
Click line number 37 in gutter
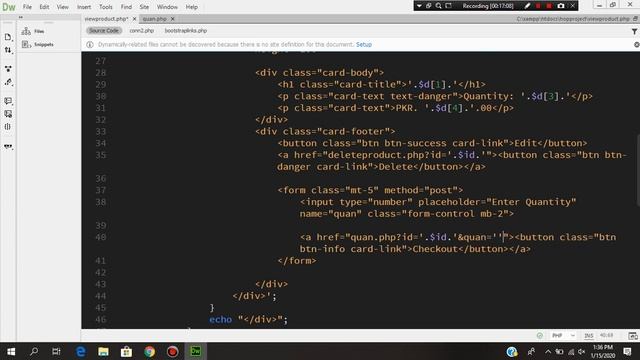pyautogui.click(x=101, y=190)
